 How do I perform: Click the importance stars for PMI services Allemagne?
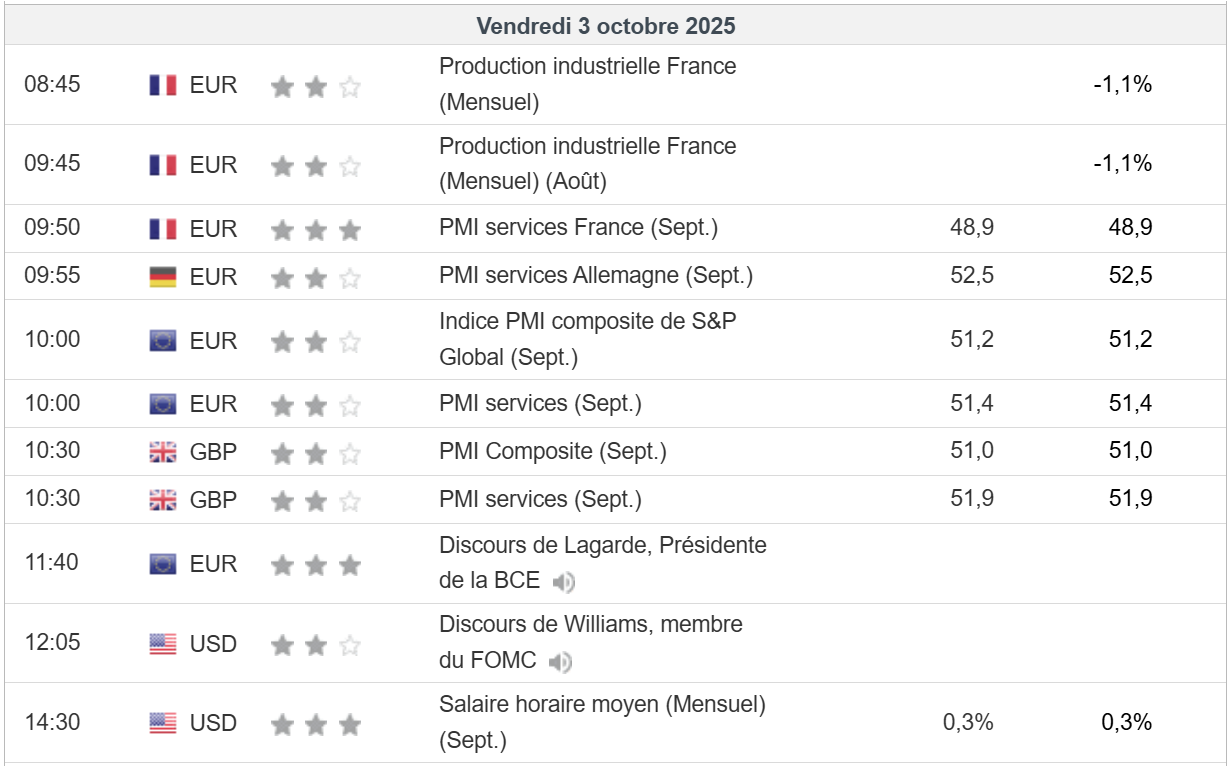[315, 278]
